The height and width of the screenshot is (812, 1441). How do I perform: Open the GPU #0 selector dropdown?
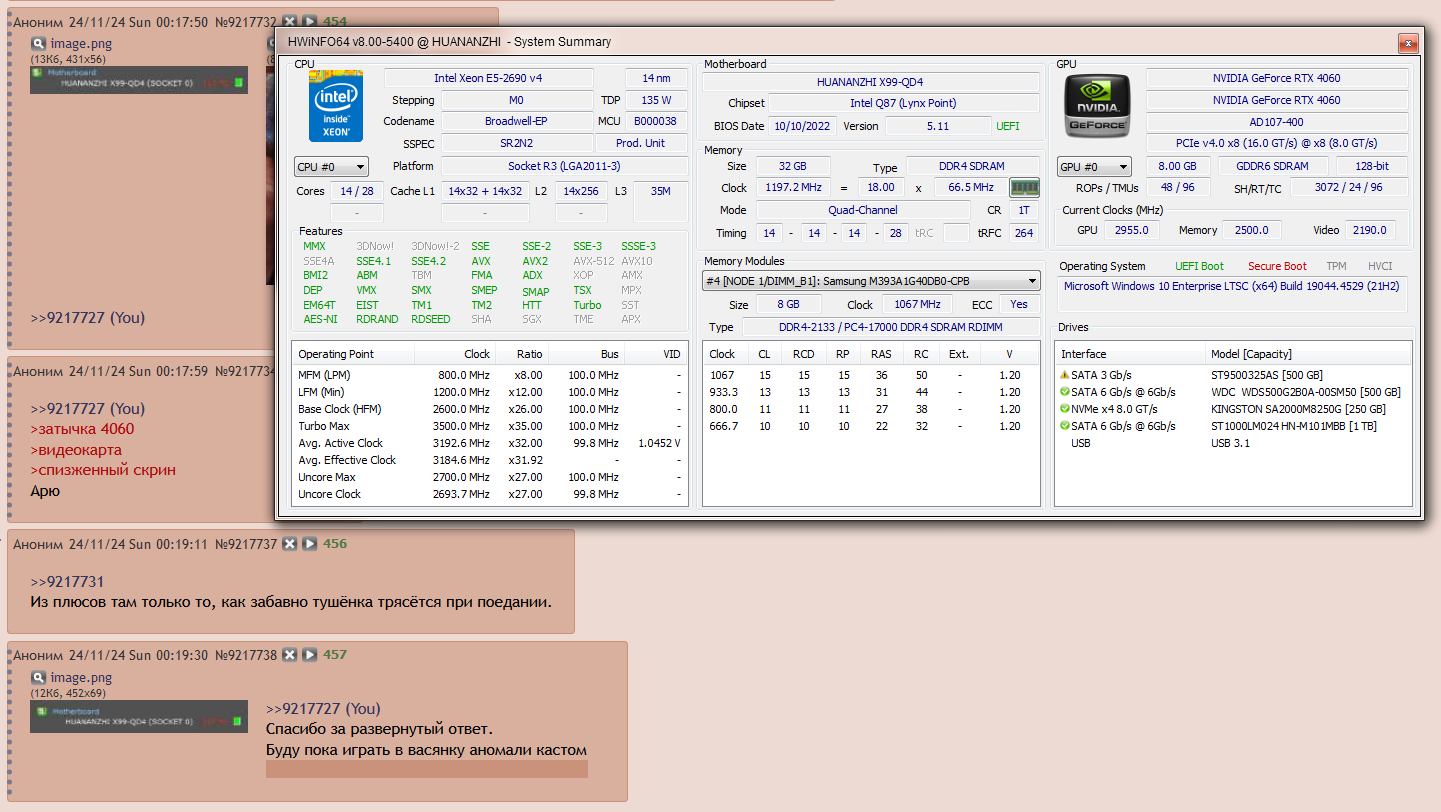(x=1094, y=167)
